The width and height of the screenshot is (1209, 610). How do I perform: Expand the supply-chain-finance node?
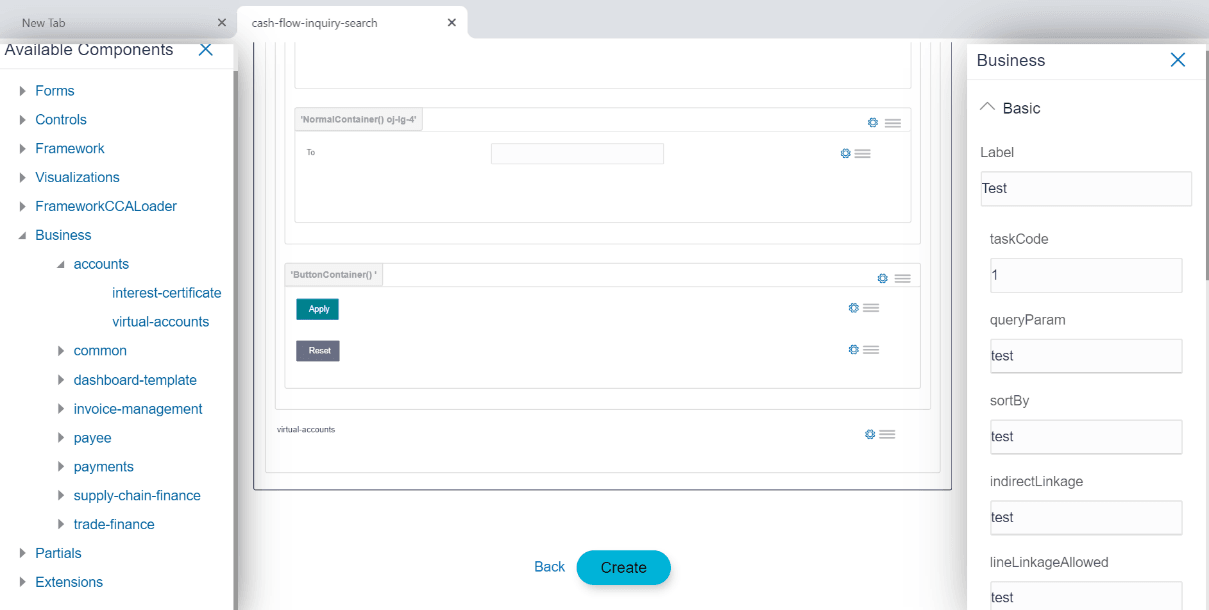click(61, 496)
